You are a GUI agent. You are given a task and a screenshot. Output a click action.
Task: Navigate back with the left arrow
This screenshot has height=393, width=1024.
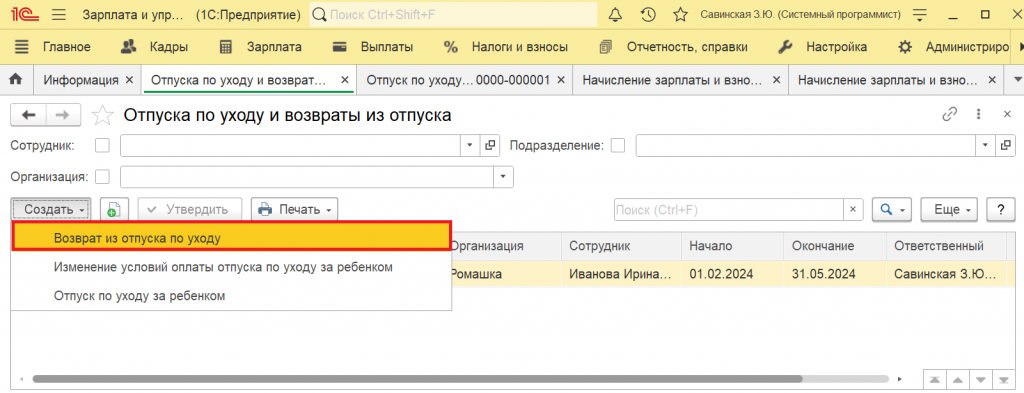click(x=28, y=116)
